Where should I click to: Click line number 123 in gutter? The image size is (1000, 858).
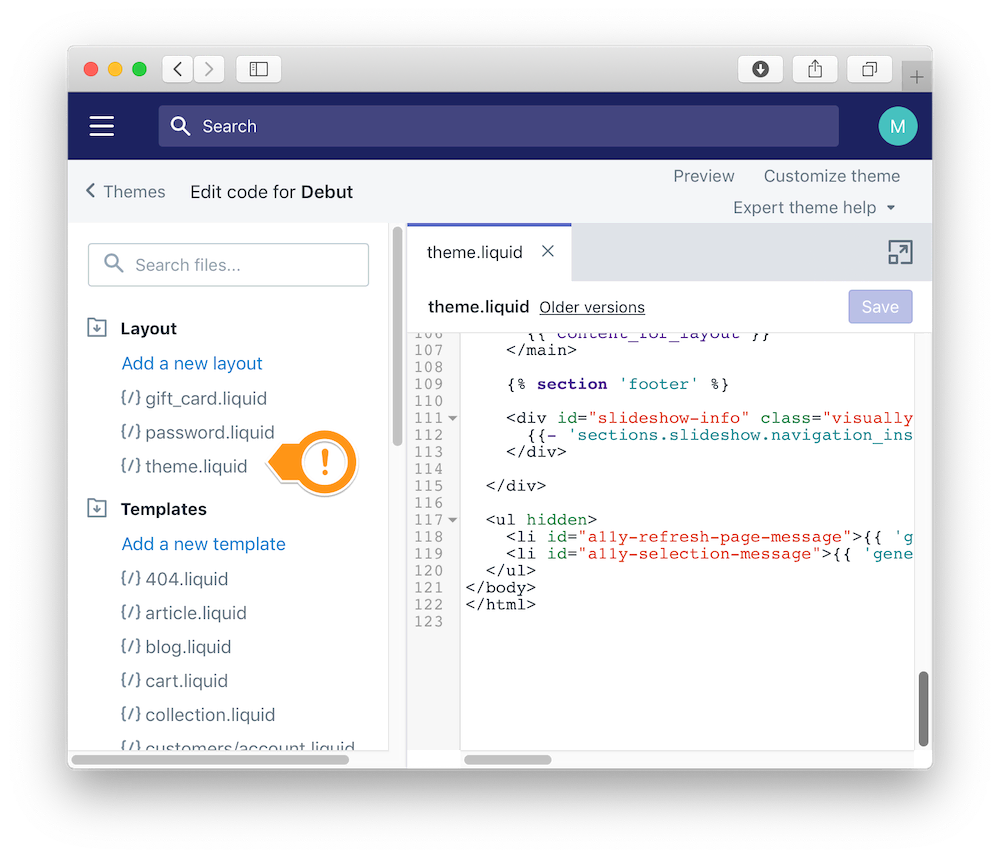tap(429, 621)
